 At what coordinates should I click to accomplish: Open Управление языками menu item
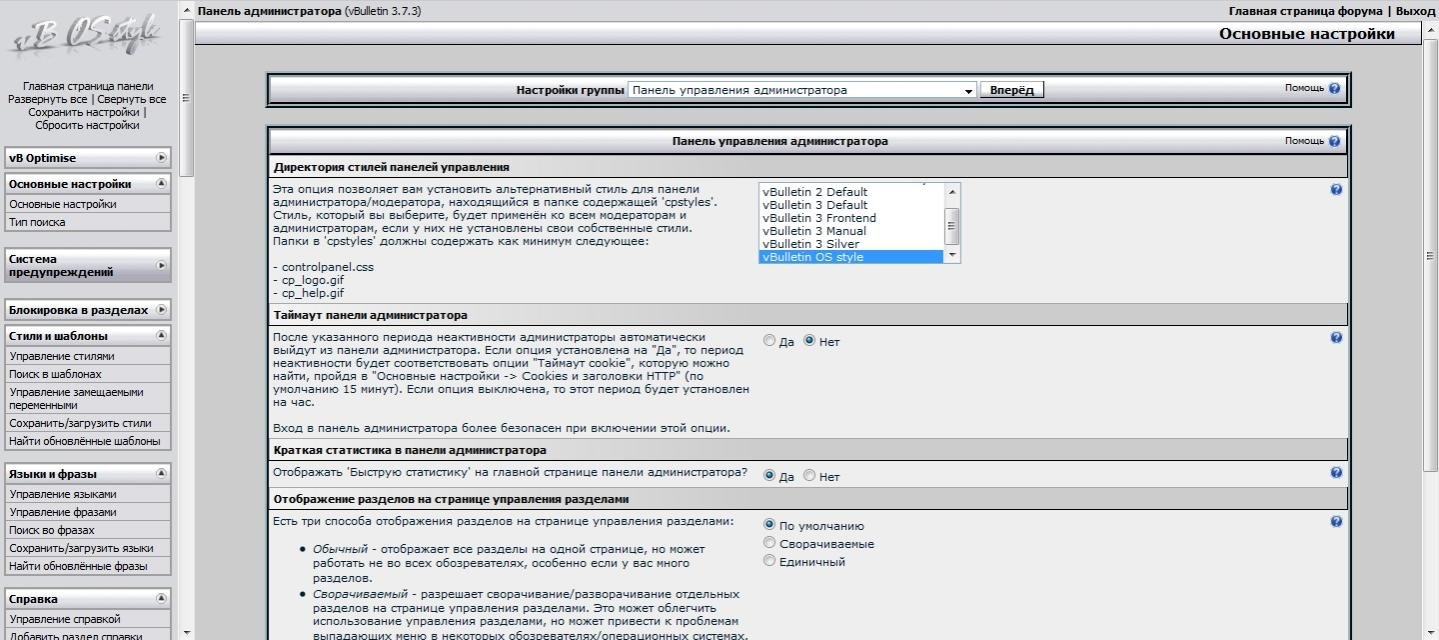coord(63,494)
